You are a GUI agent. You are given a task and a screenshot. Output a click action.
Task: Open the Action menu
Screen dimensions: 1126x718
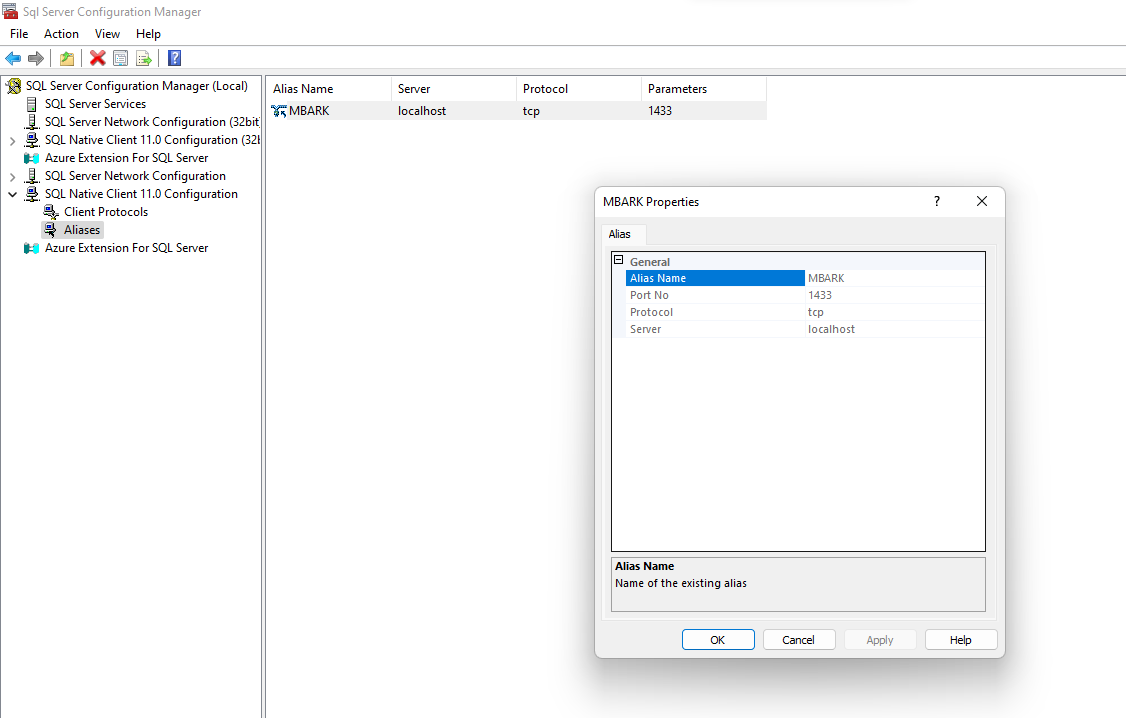click(x=61, y=34)
